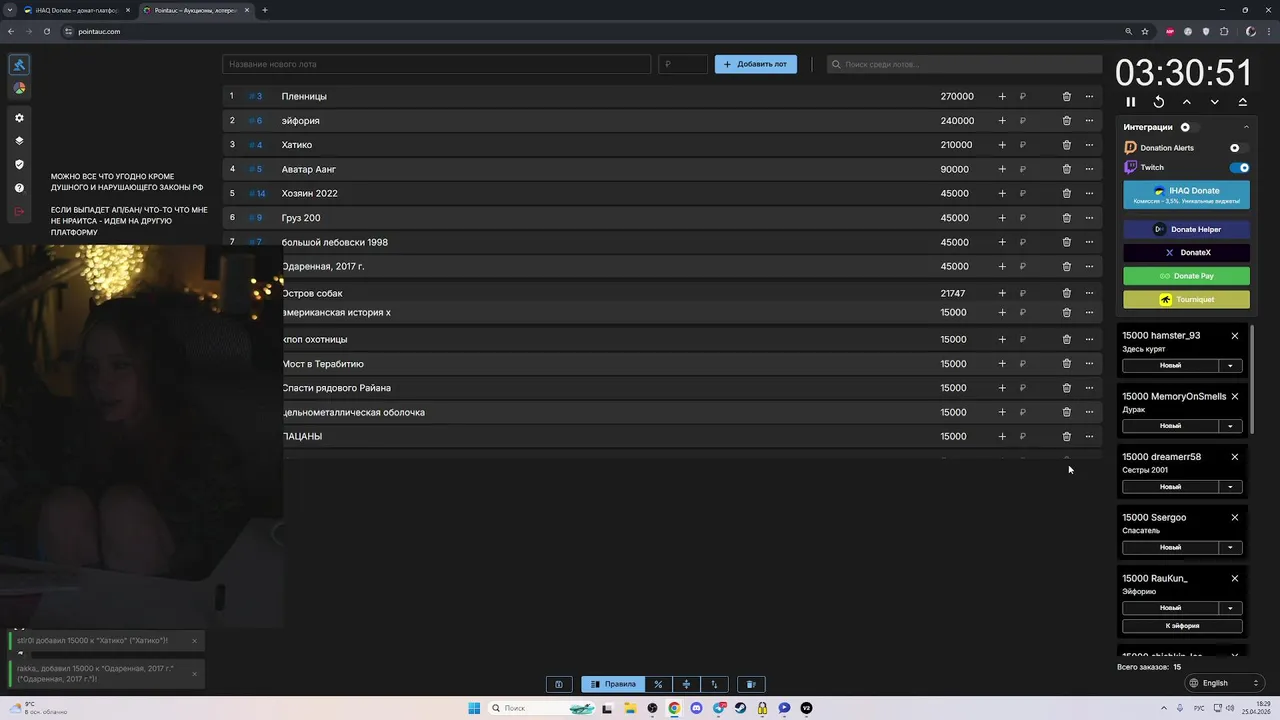Open more options for Пленницы lot
Image resolution: width=1280 pixels, height=720 pixels.
coord(1089,97)
